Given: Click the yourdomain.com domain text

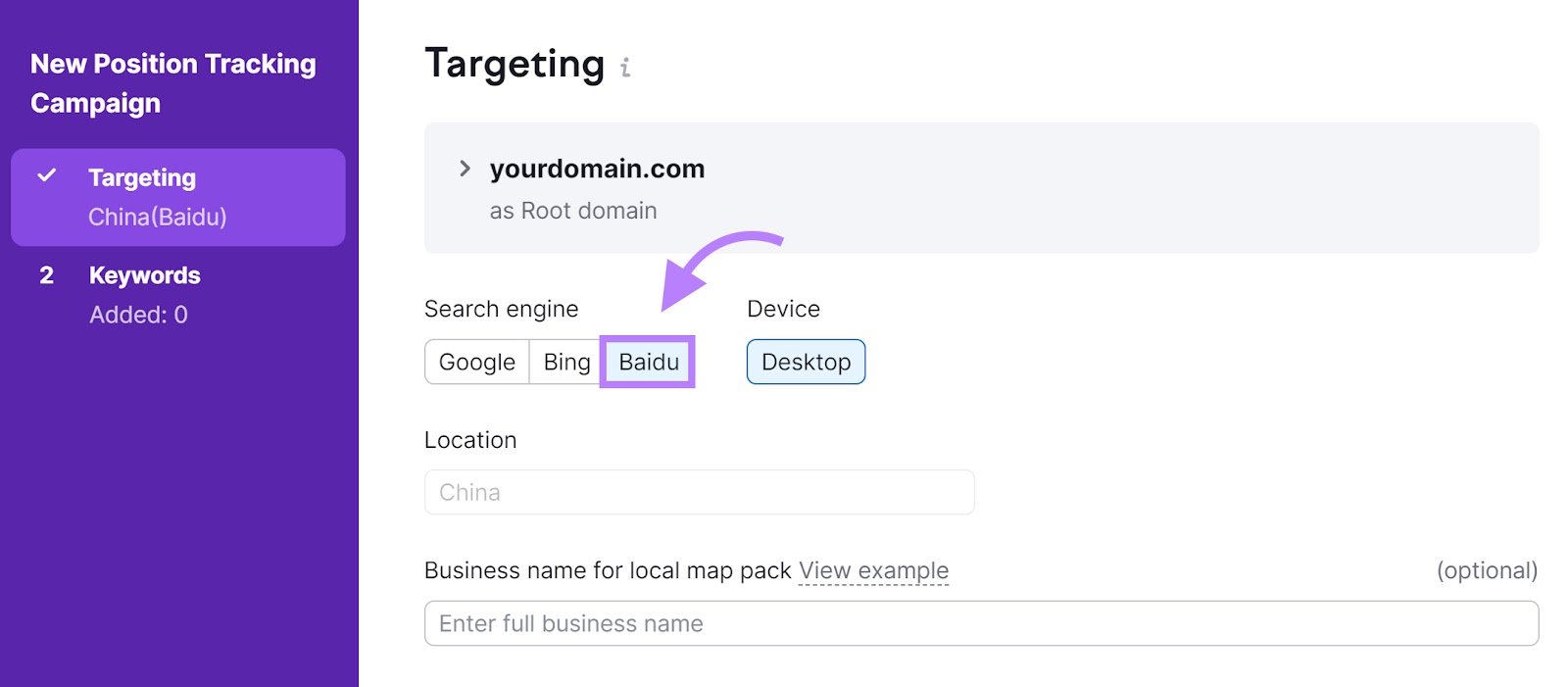Looking at the screenshot, I should (x=597, y=169).
